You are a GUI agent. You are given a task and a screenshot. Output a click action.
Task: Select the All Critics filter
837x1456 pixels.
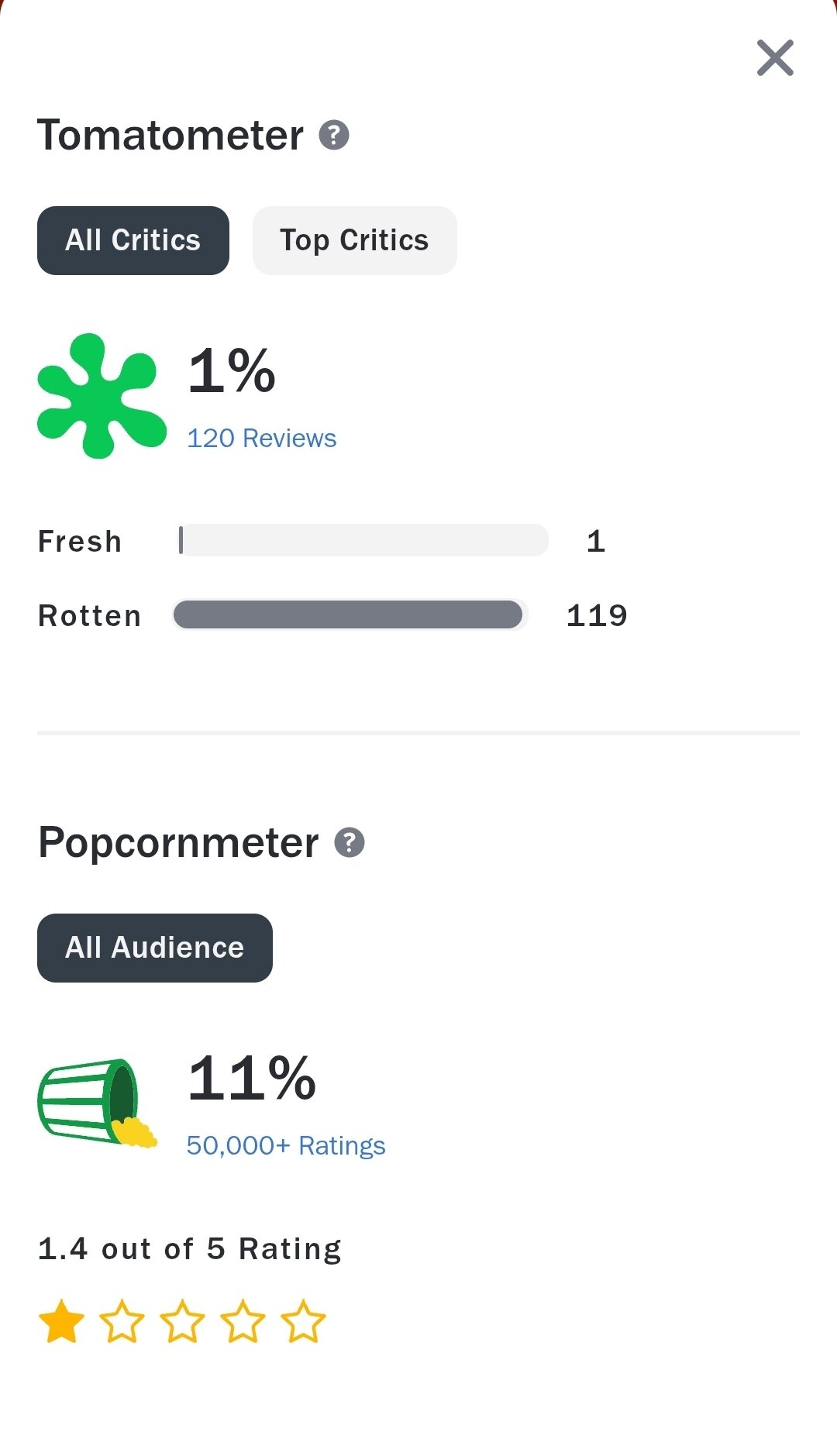tap(133, 240)
